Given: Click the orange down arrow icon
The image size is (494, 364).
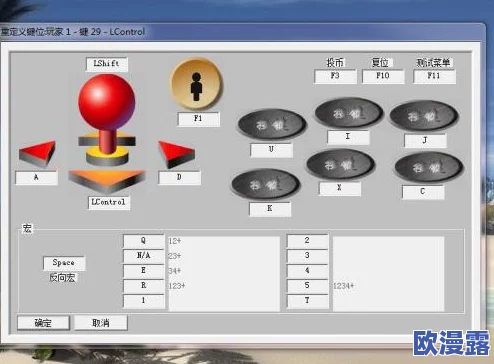Looking at the screenshot, I should (107, 181).
